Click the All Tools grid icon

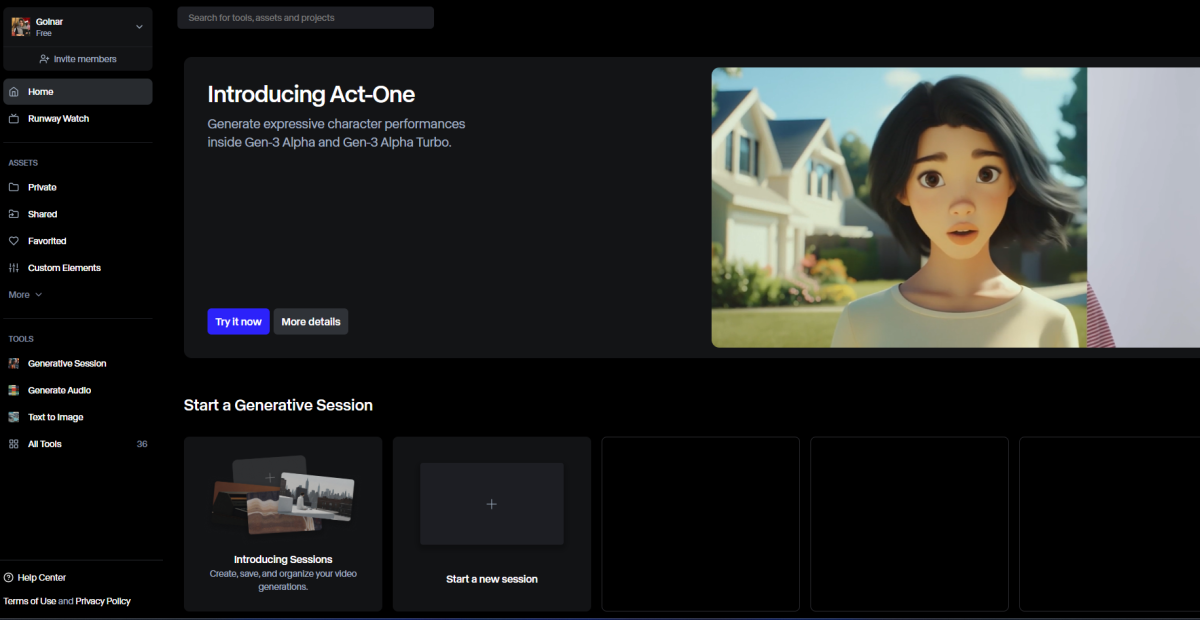point(14,444)
